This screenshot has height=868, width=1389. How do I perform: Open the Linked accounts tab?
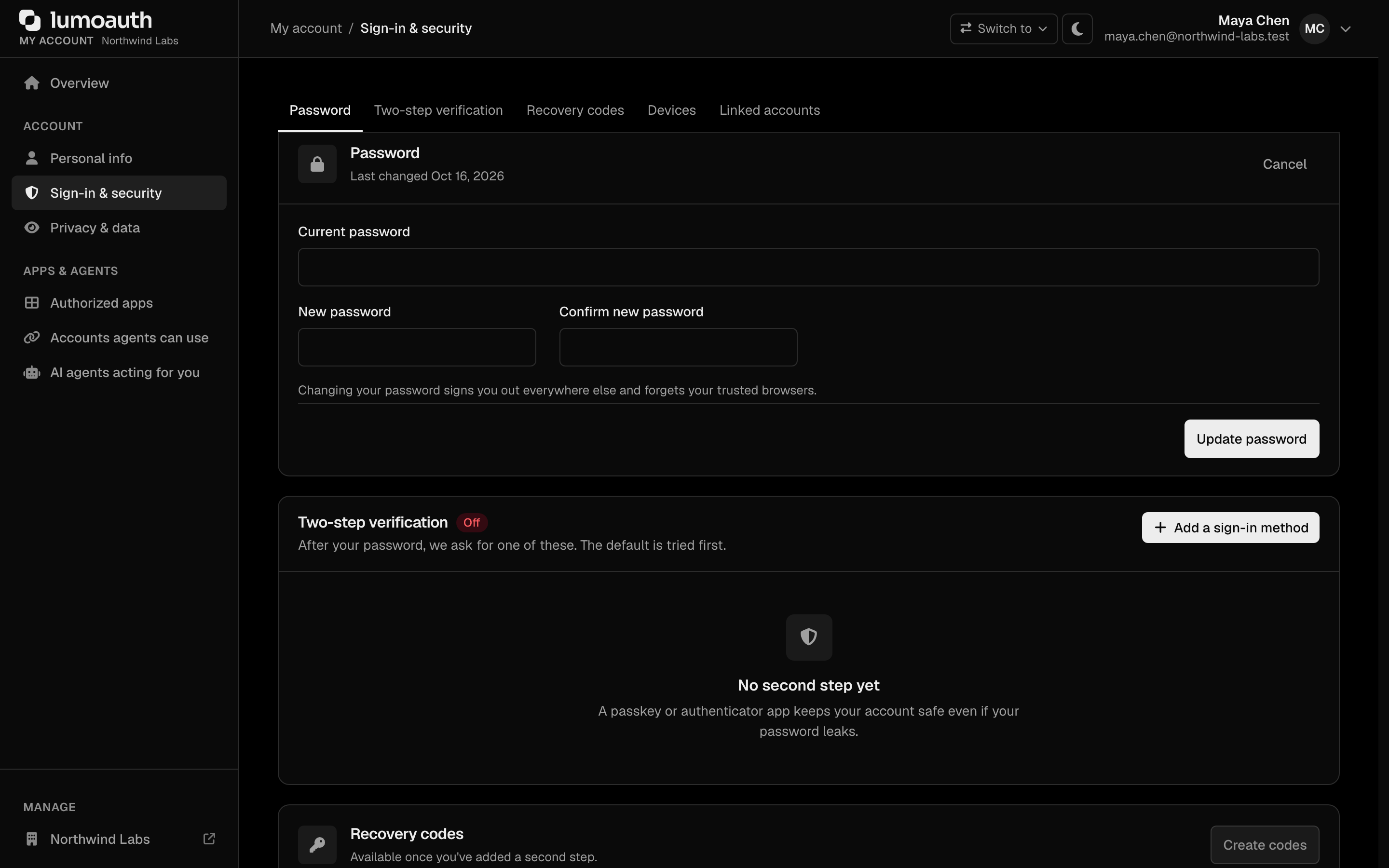770,110
